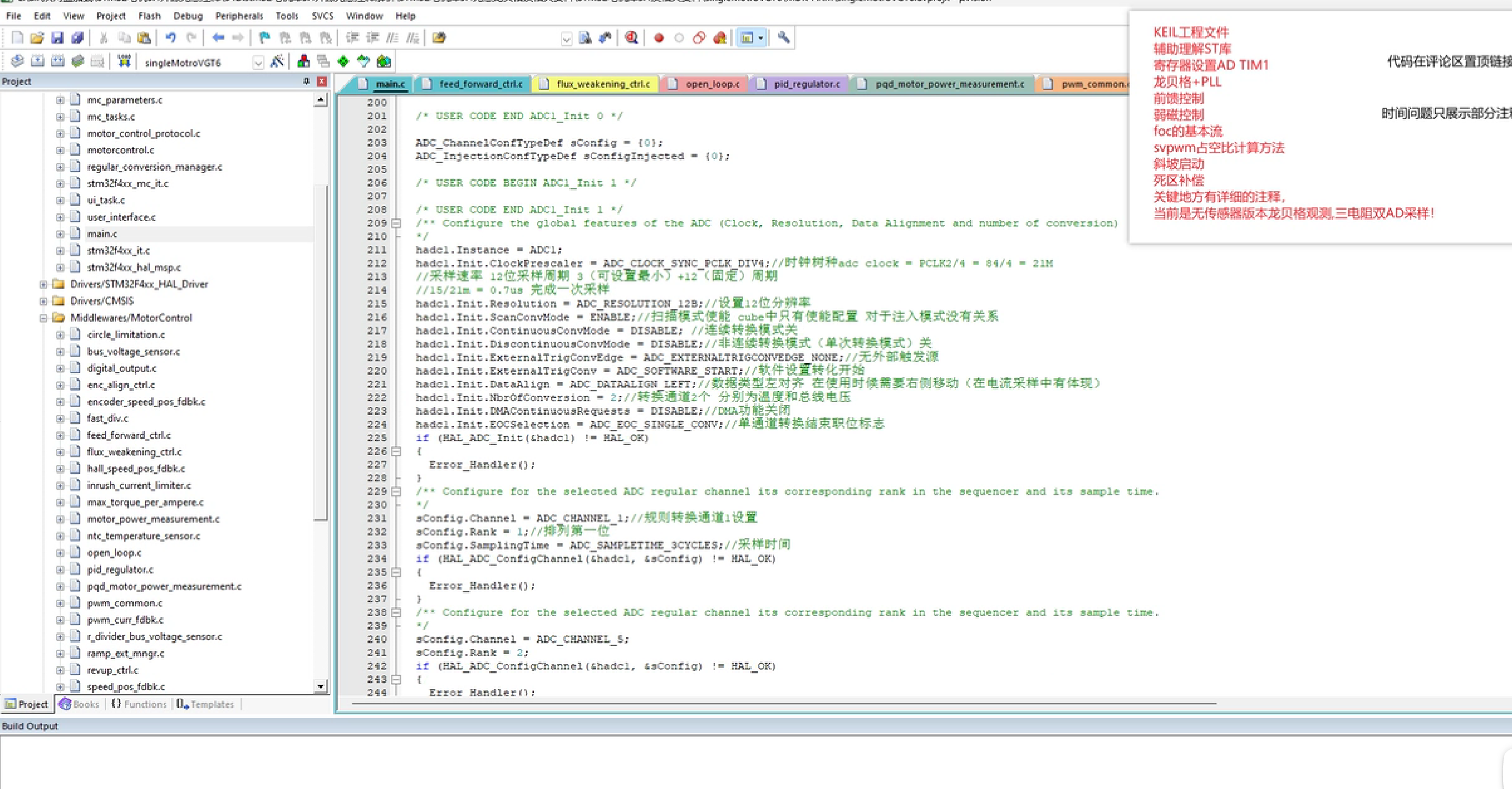The image size is (1512, 789).
Task: Expand Drivers/CMSIS folder in project tree
Action: coord(44,301)
